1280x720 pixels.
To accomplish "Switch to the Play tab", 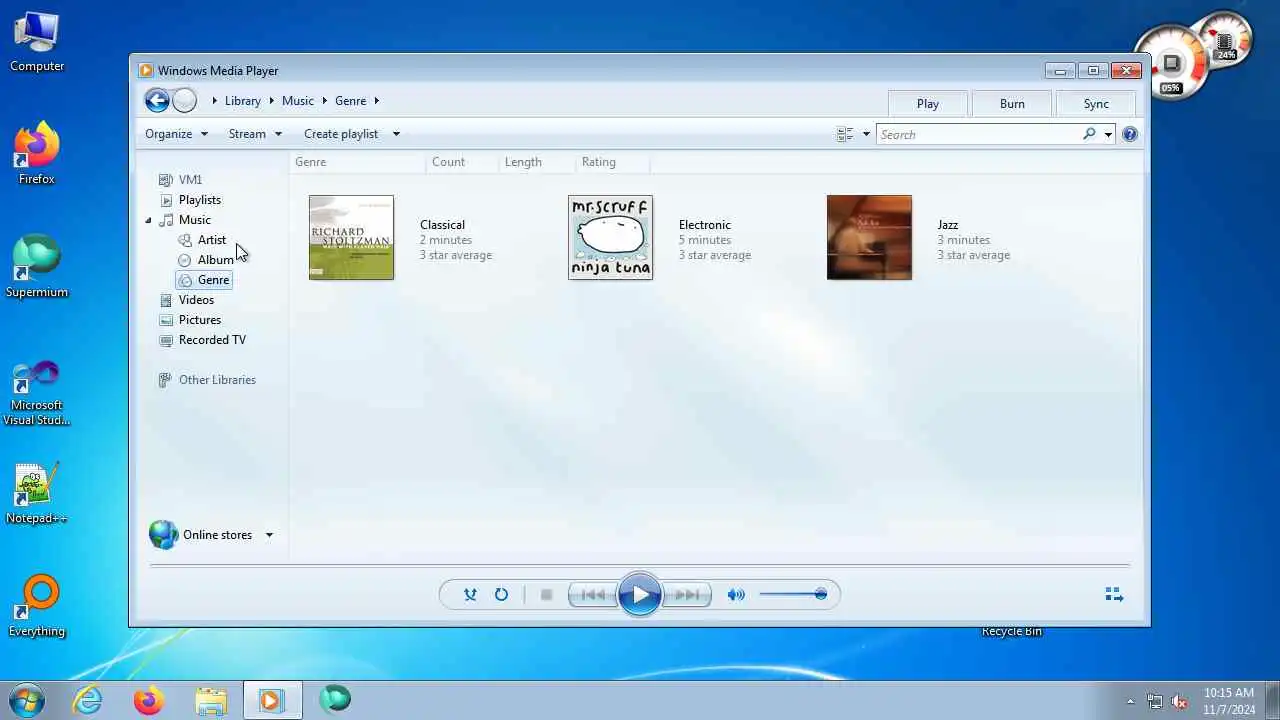I will pos(928,103).
